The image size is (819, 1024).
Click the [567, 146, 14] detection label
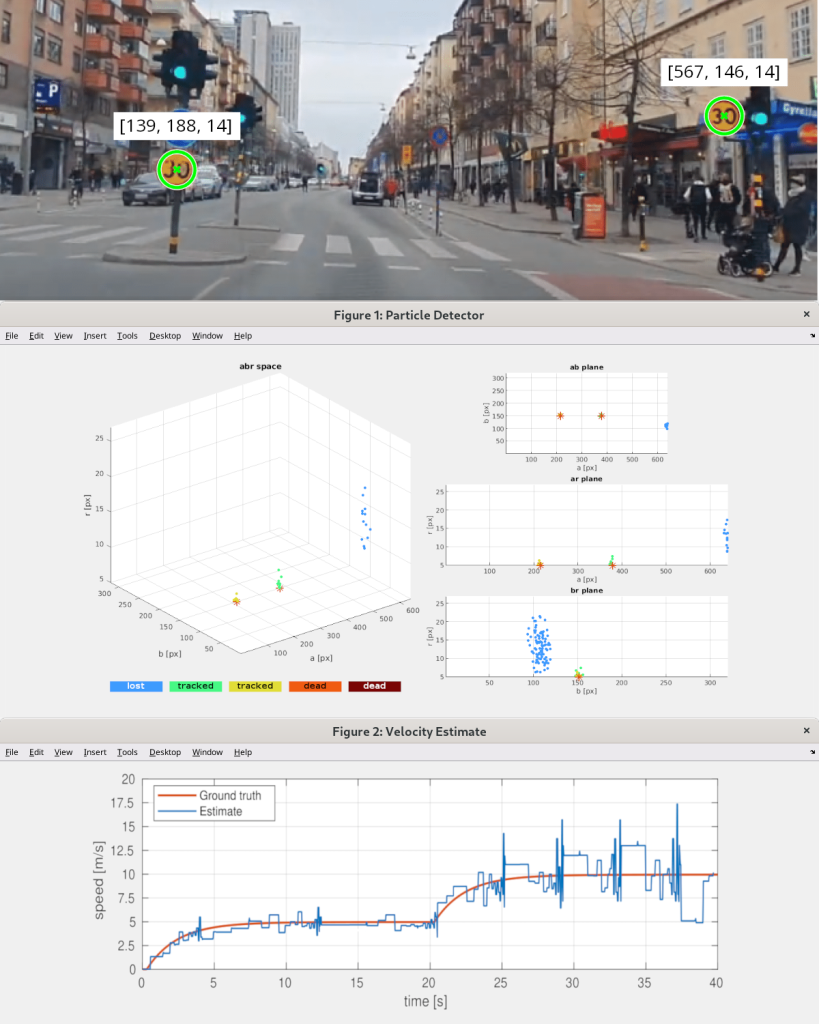(x=724, y=72)
